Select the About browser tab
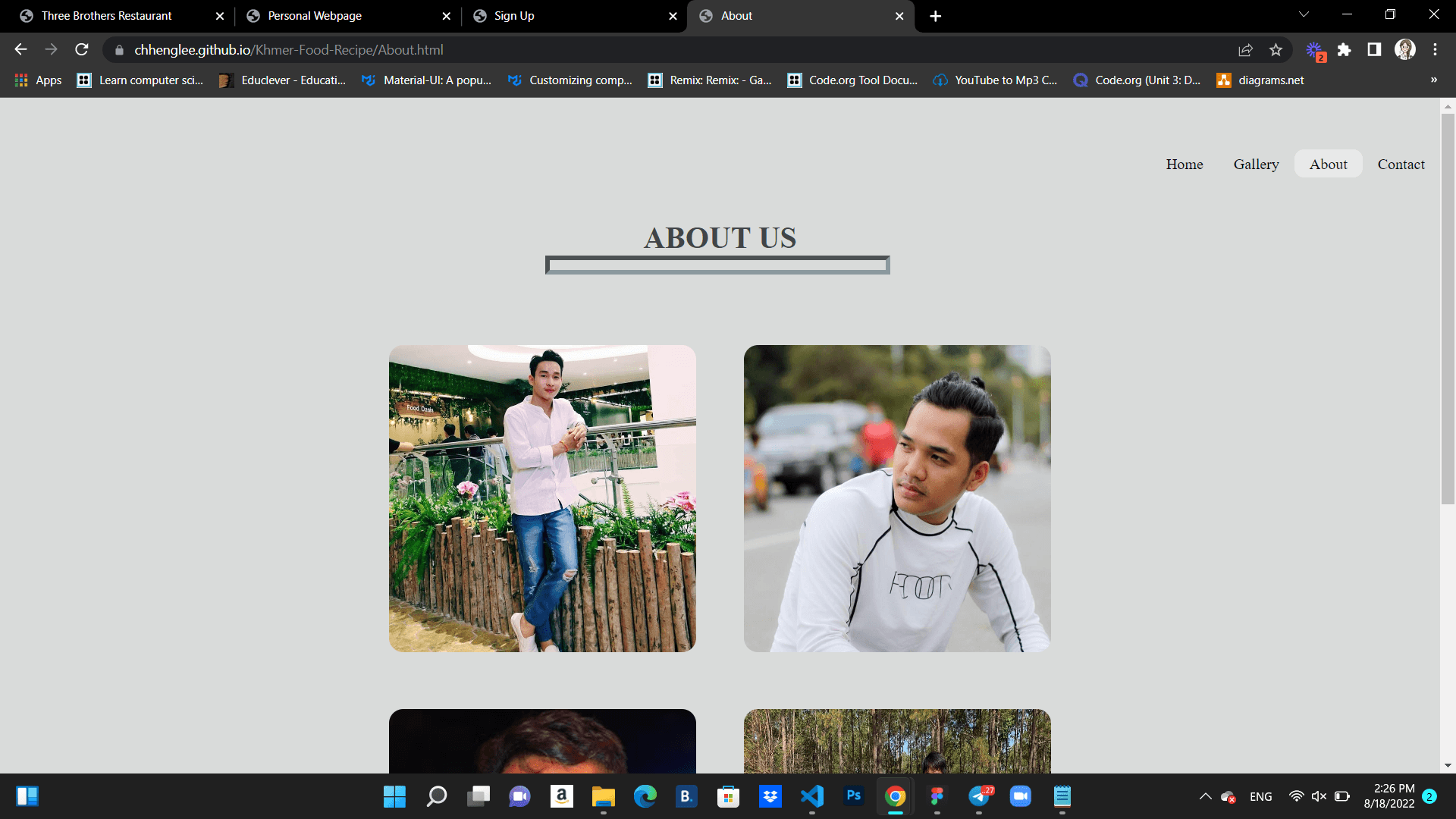The width and height of the screenshot is (1456, 819). tap(801, 16)
